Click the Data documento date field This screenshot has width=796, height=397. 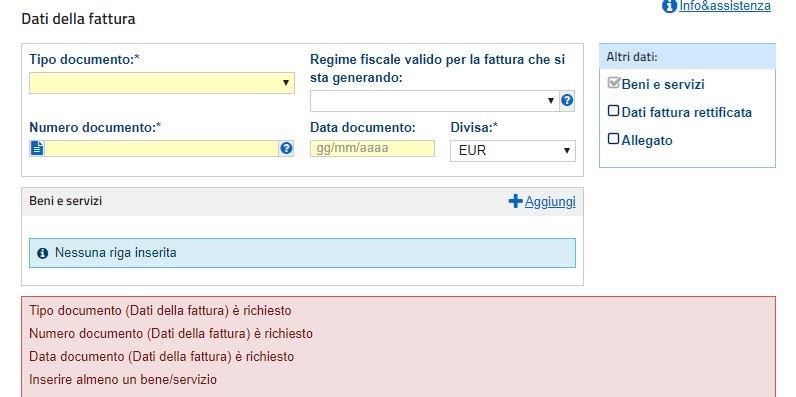(x=373, y=148)
